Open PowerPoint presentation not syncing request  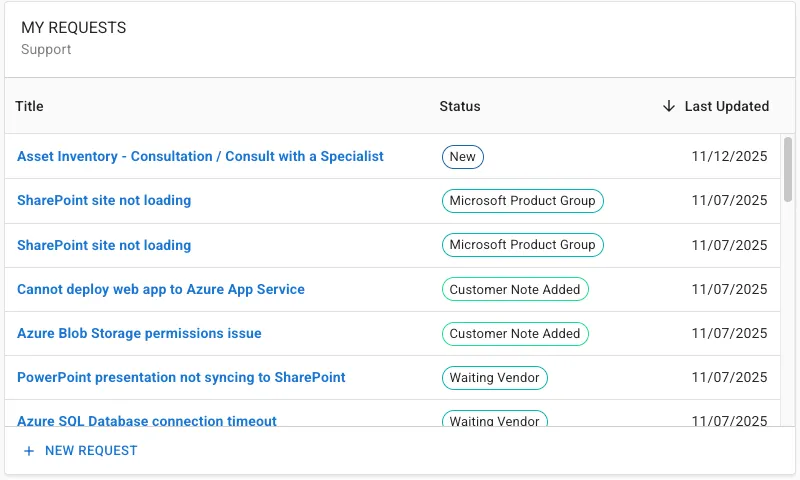(181, 377)
